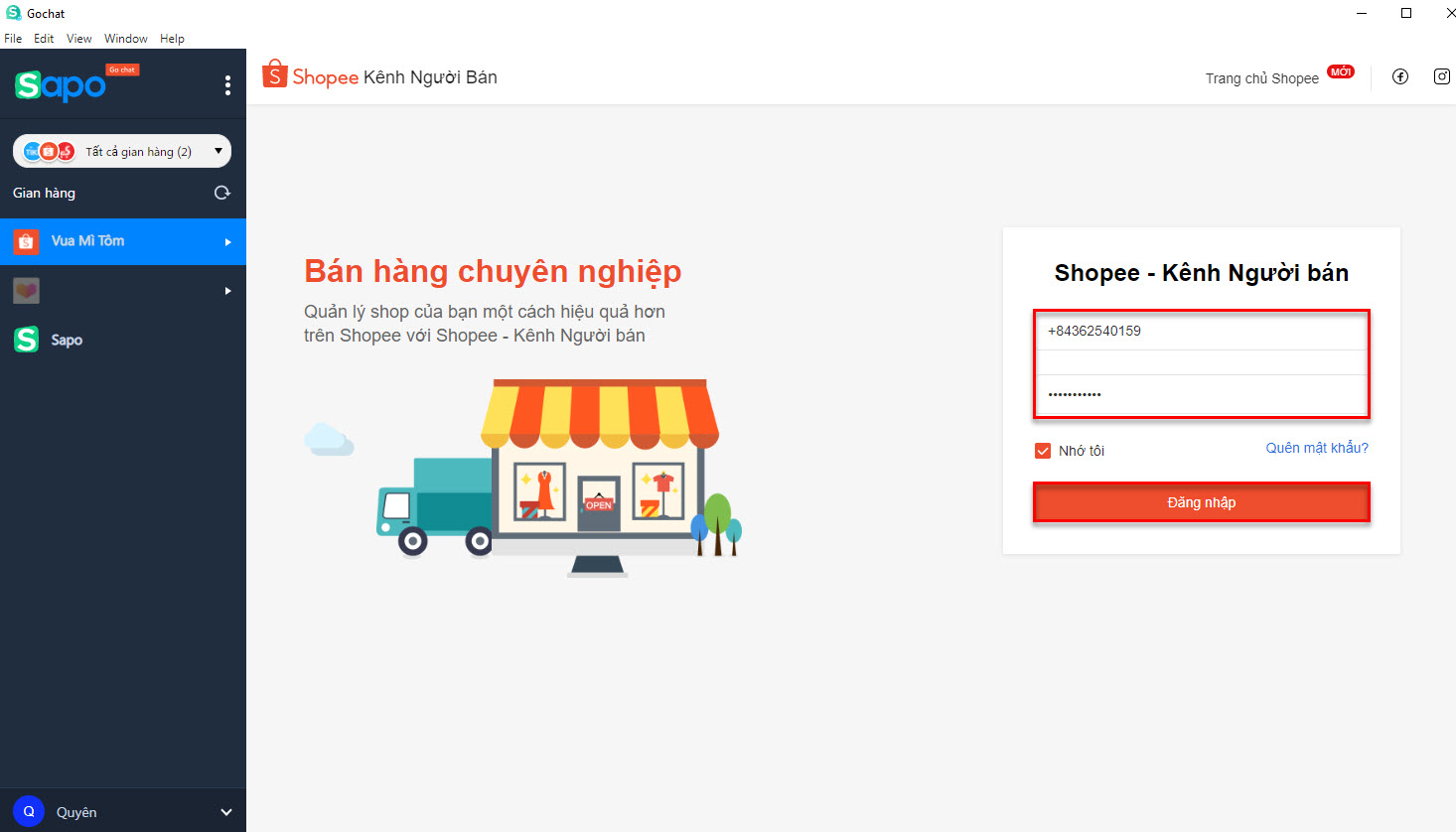
Task: Click the 'Shopee - Kênh Người bán' form title
Action: pyautogui.click(x=1202, y=273)
